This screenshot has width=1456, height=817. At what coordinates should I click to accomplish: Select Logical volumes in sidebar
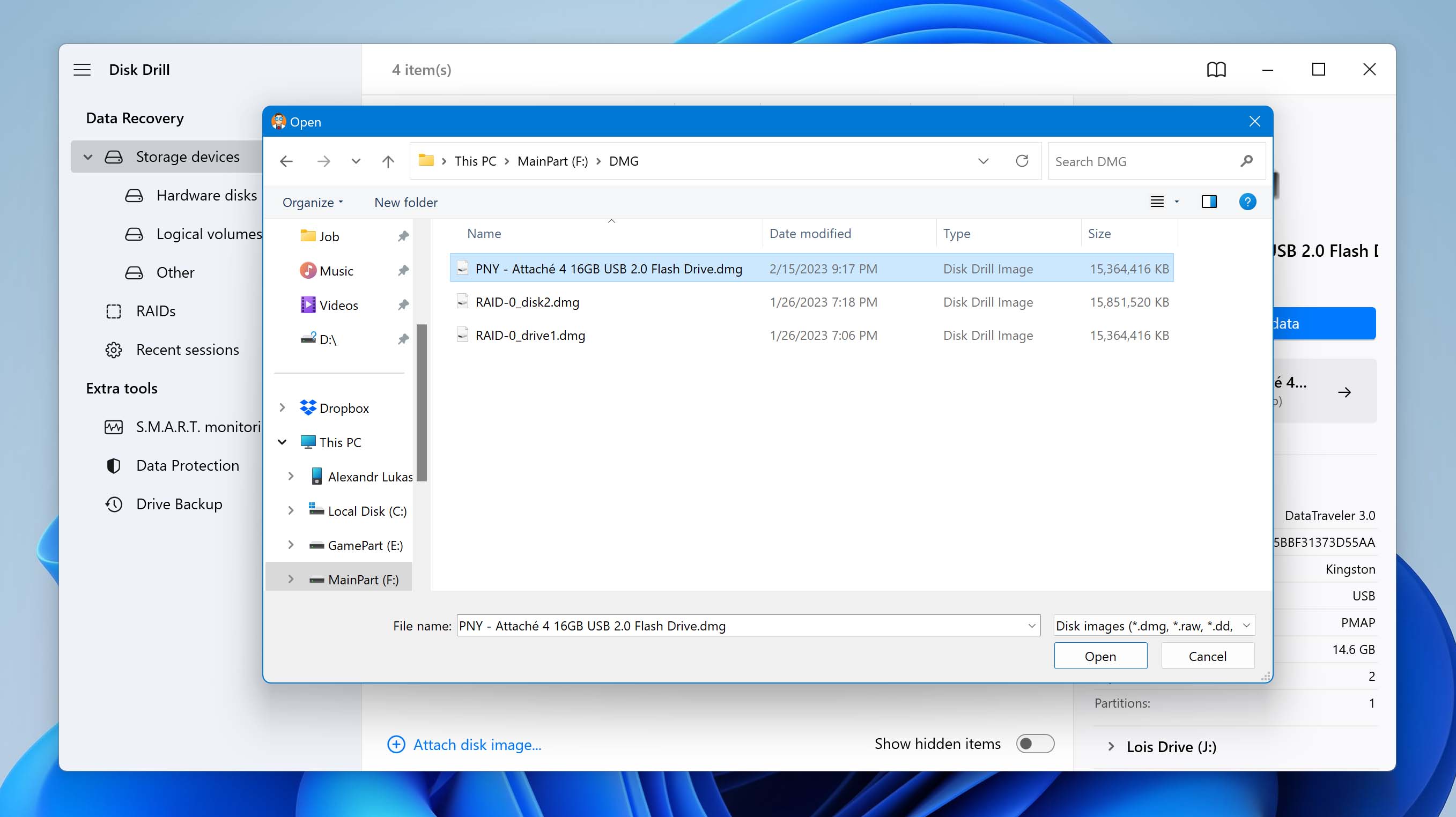[x=209, y=234]
